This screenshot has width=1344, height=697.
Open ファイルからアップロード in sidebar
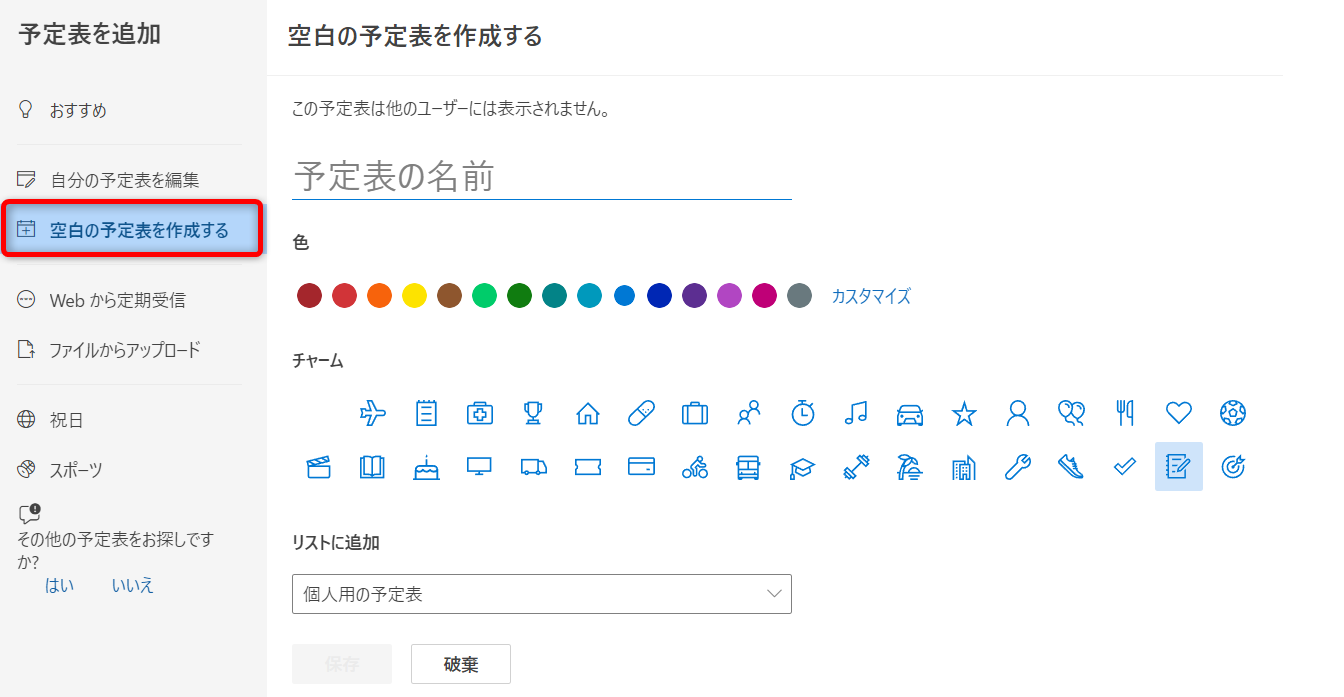125,350
